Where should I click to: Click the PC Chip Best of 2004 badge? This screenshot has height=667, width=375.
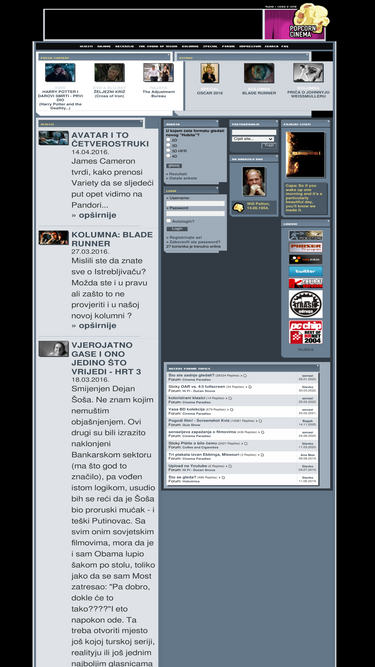pos(305,332)
